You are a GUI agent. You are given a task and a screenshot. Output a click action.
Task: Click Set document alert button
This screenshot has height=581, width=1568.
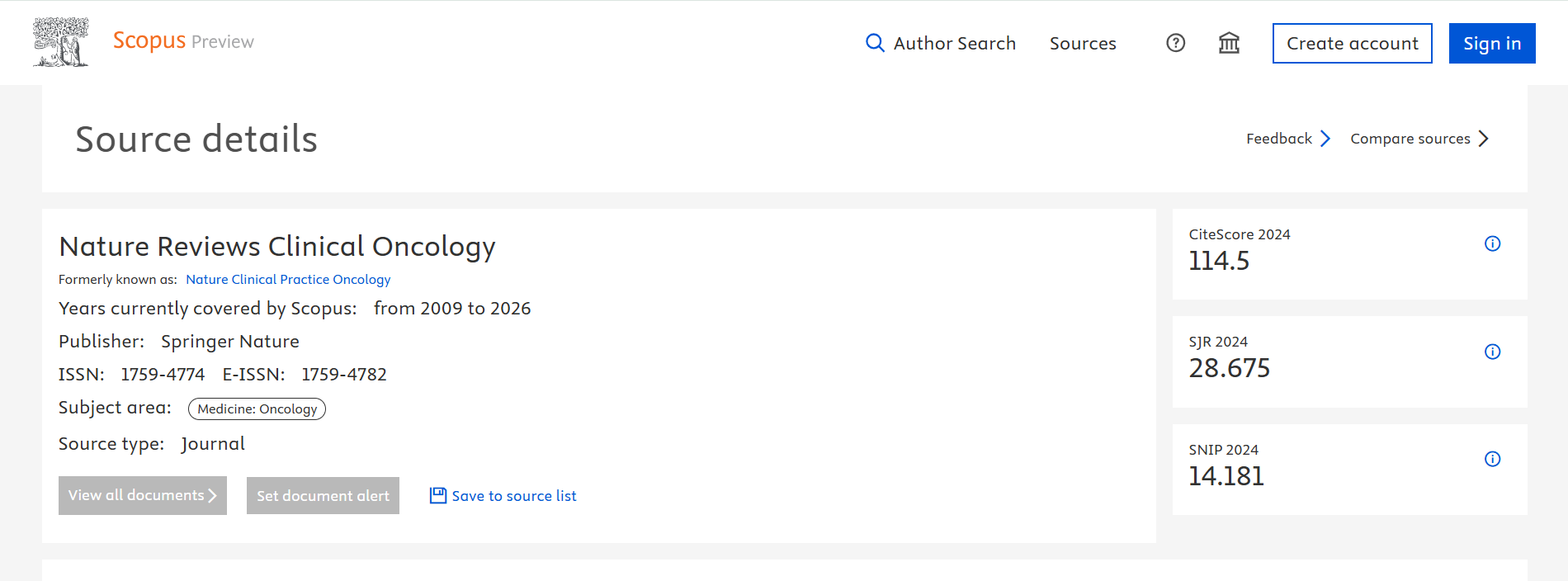point(323,495)
